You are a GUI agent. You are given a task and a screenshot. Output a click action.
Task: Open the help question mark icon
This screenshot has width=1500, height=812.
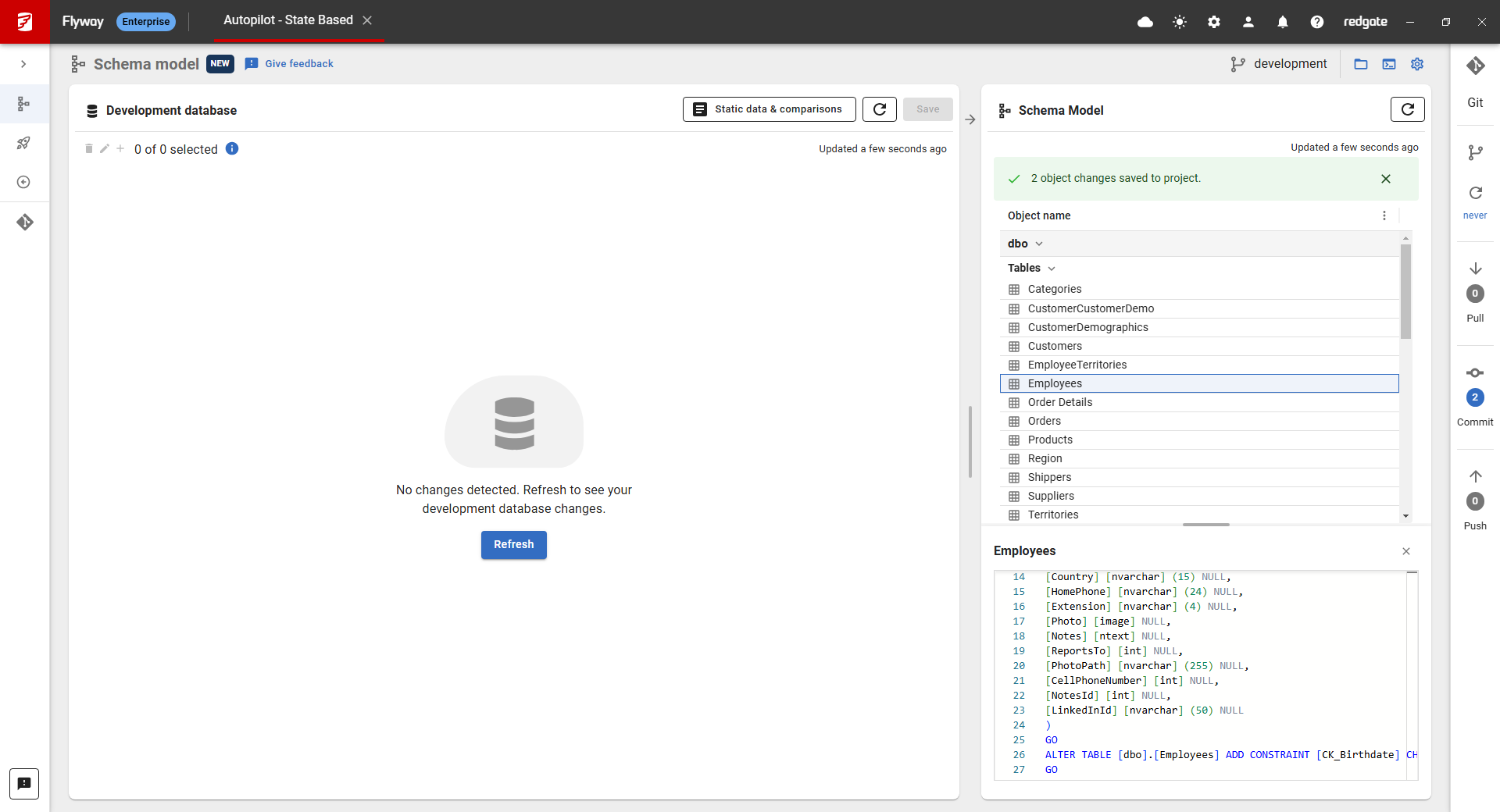pyautogui.click(x=1317, y=22)
